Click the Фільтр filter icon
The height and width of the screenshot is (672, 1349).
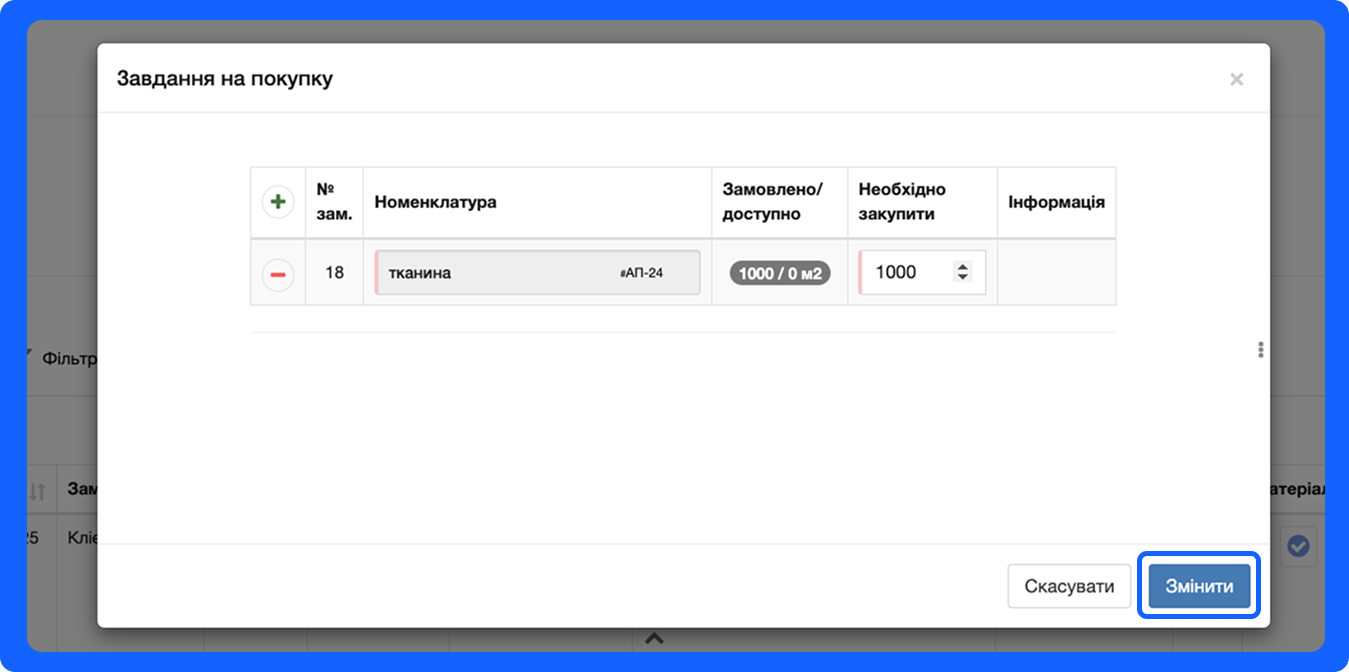[x=30, y=356]
